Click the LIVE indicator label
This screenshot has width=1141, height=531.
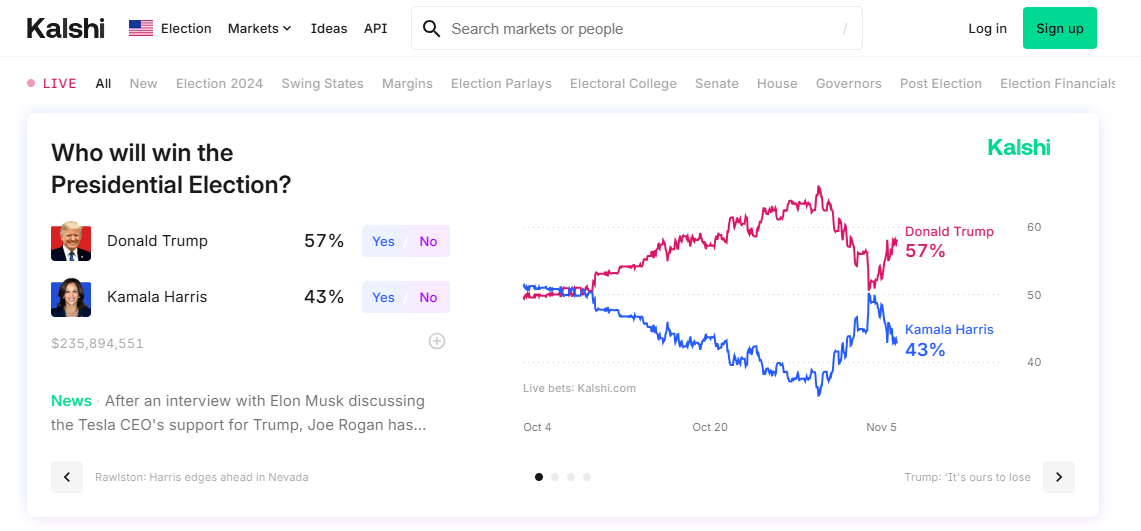[52, 84]
